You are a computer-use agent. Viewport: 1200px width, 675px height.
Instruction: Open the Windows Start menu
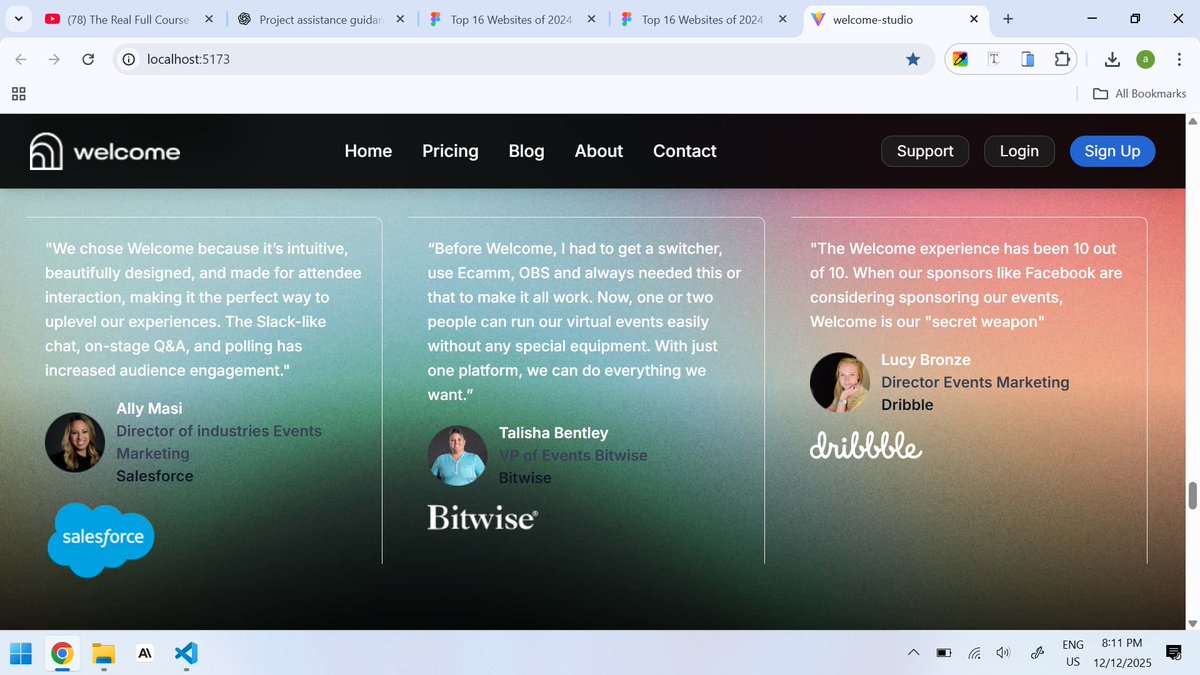point(21,654)
